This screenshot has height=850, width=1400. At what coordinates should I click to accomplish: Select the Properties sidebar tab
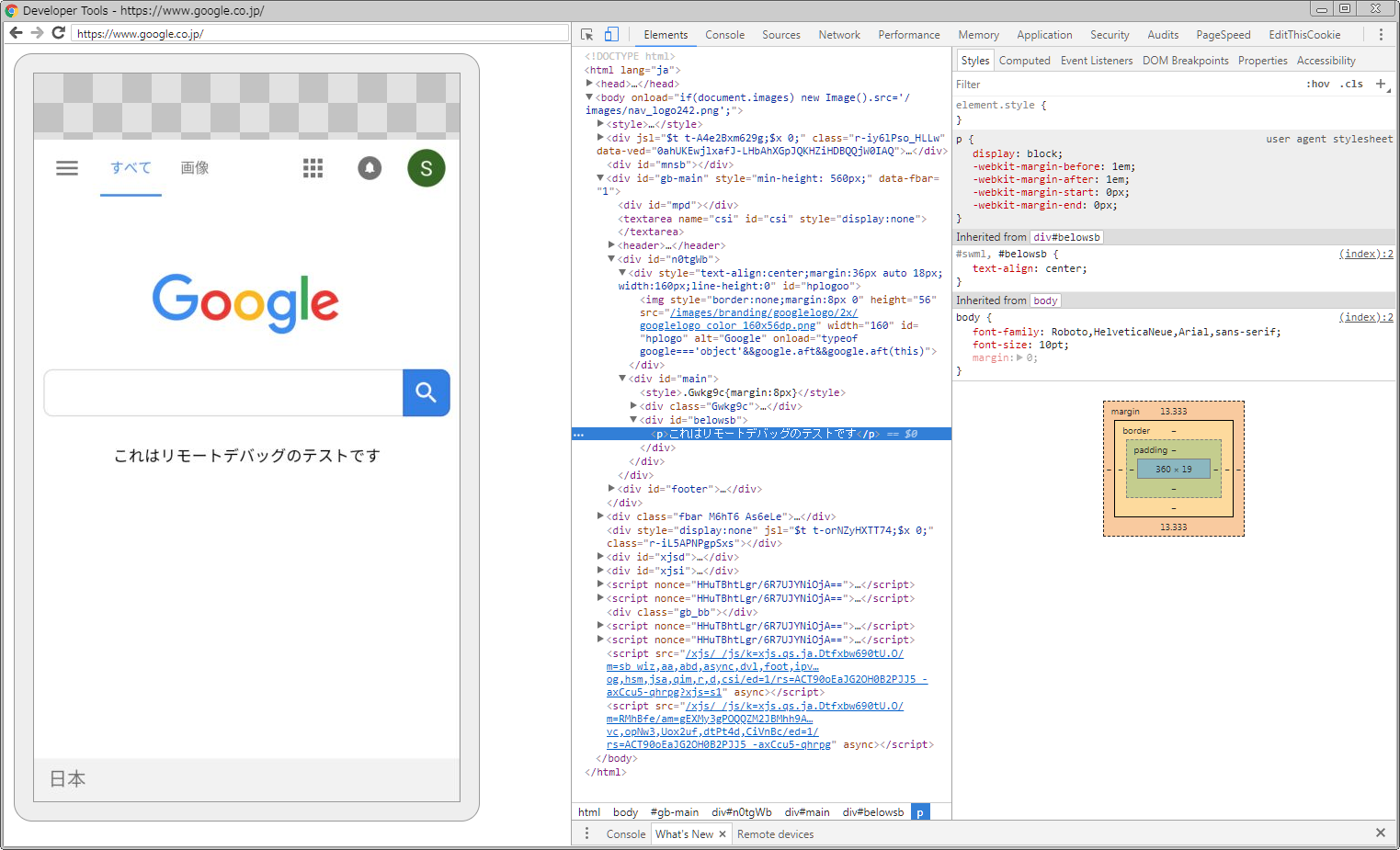pos(1262,61)
